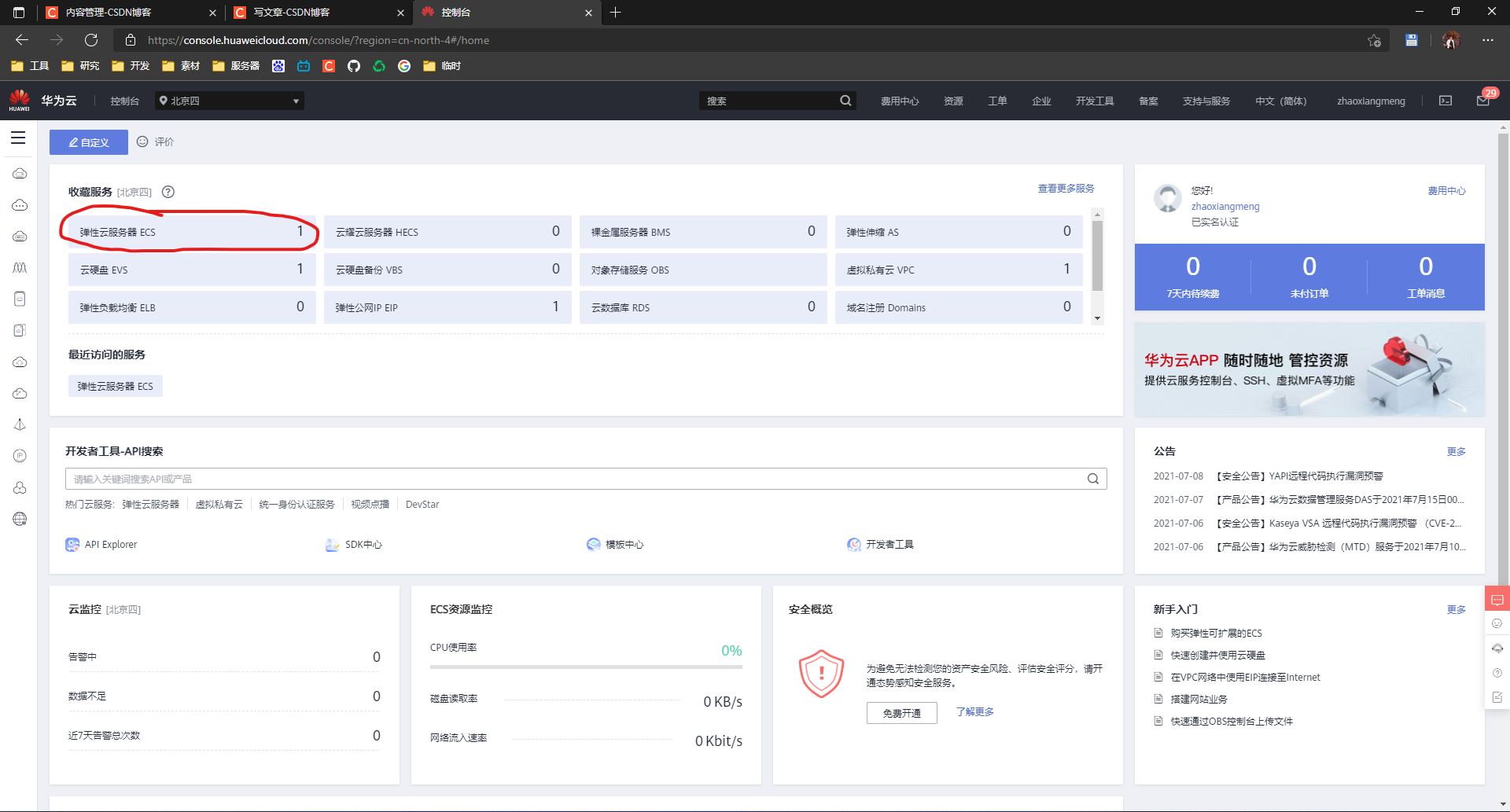Click the customer service headset icon
Screen dimensions: 1510x812
[1497, 648]
